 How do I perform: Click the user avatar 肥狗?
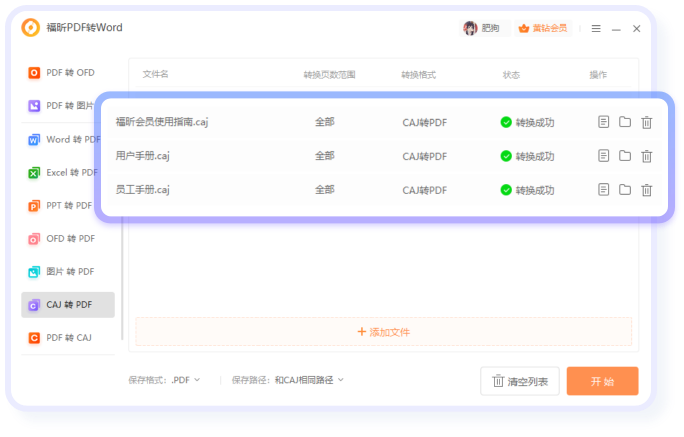tap(470, 28)
